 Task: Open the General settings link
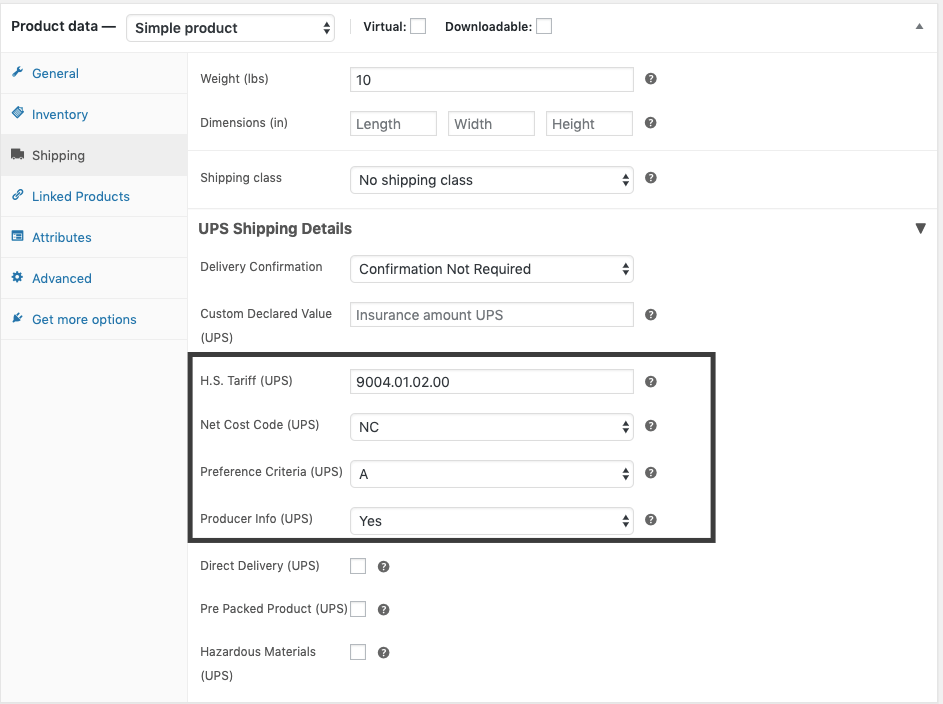56,72
